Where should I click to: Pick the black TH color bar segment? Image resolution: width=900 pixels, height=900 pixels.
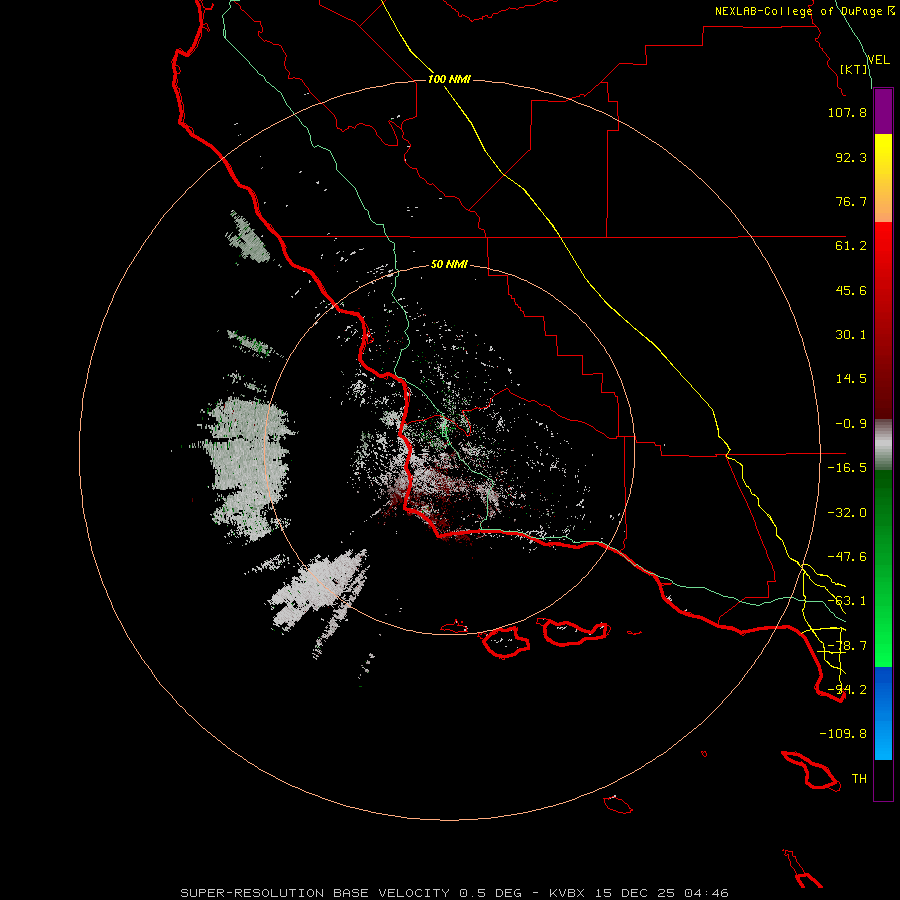click(883, 779)
